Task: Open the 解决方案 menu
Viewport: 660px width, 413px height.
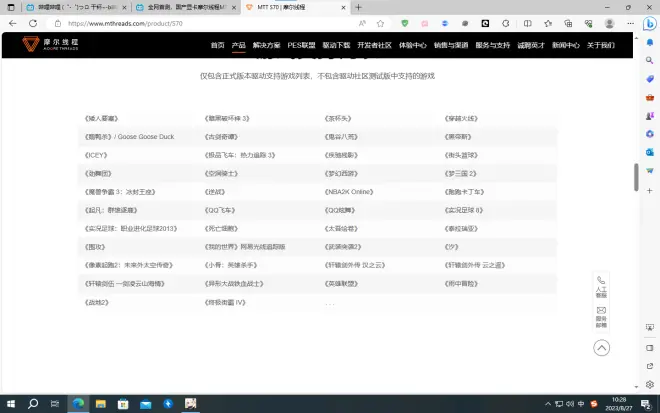Action: pos(266,45)
